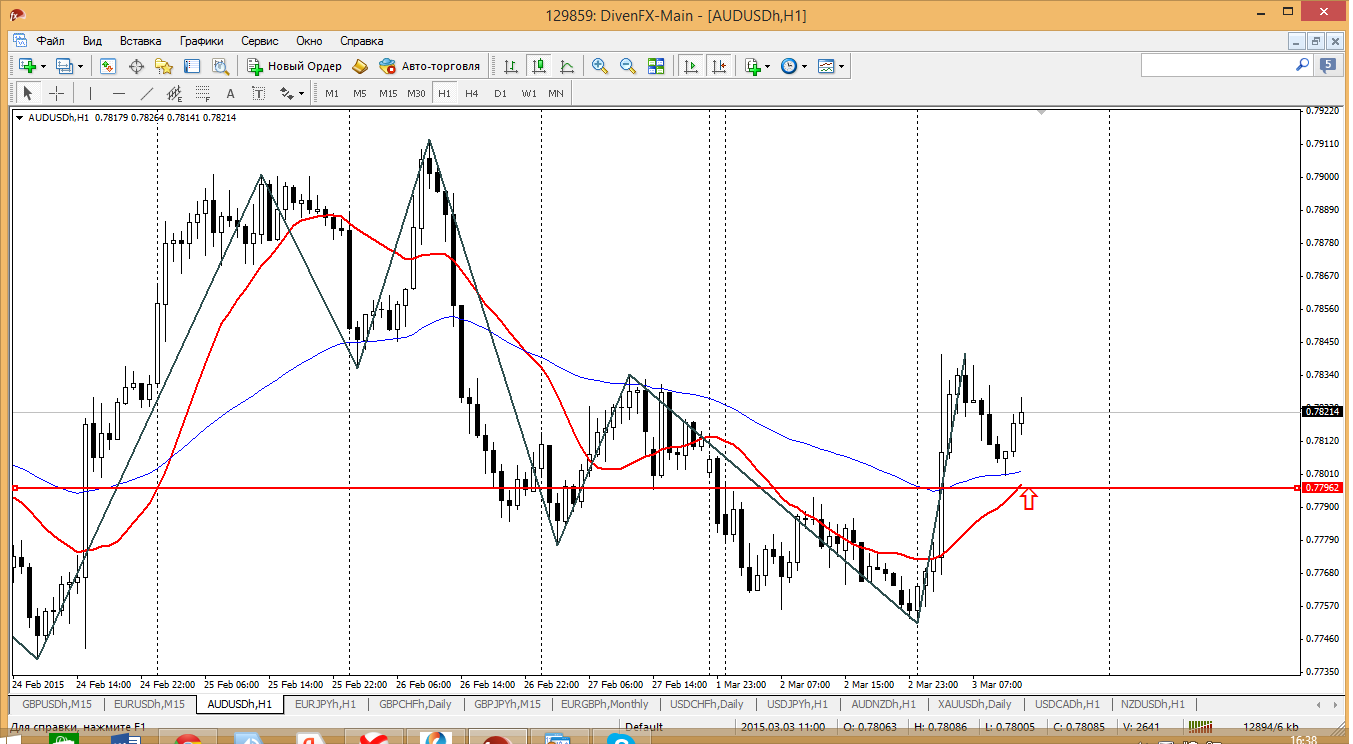The width and height of the screenshot is (1353, 744).
Task: Tile chart windows icon
Action: [x=656, y=66]
